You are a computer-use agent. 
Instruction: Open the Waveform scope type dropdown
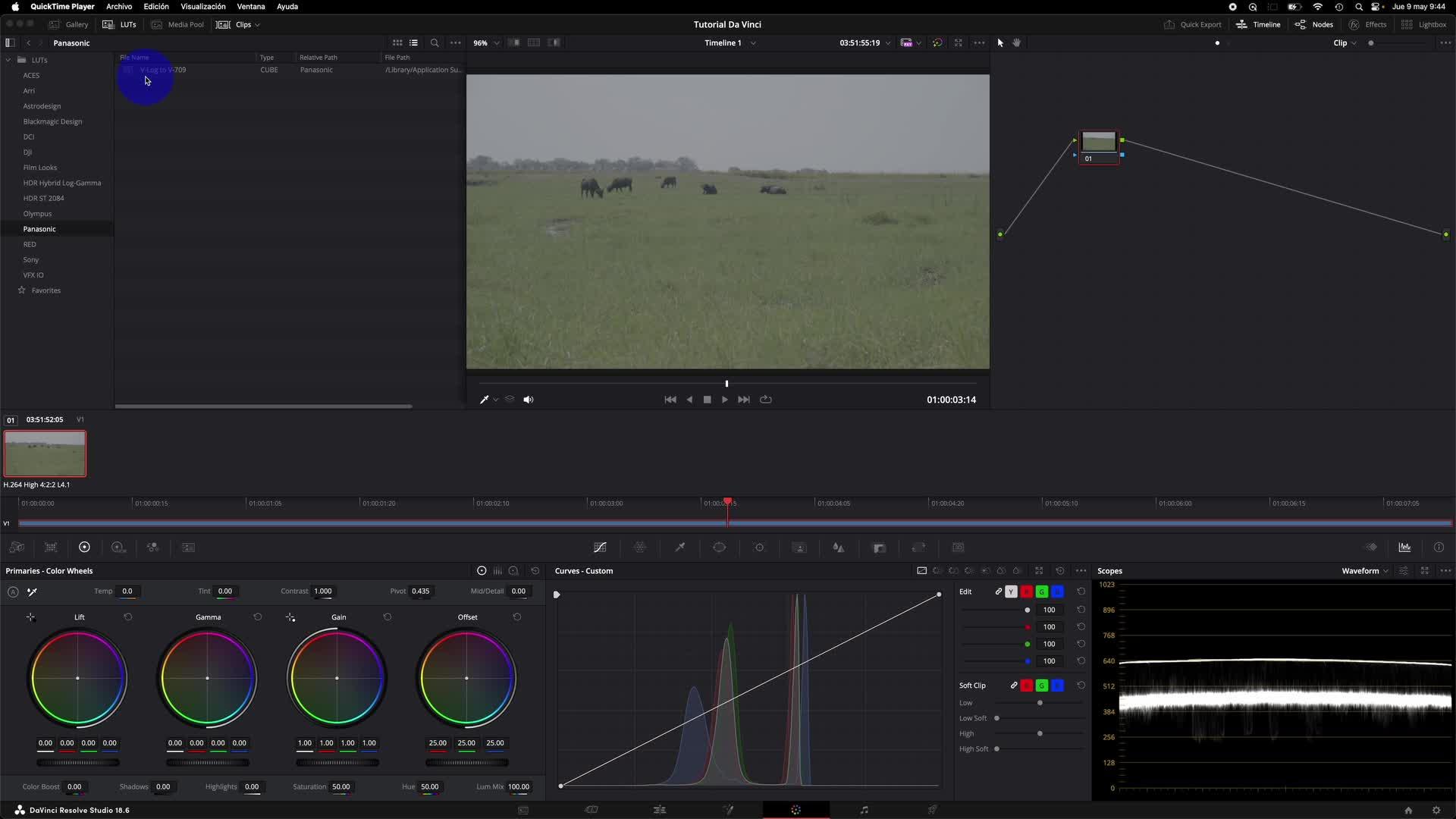(x=1364, y=571)
